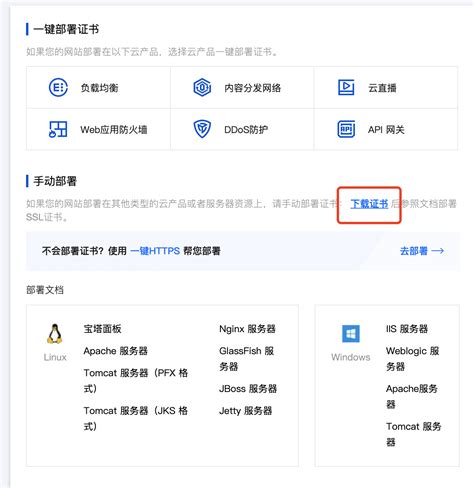The height and width of the screenshot is (488, 474).
Task: Open Nginx 服务器 deployment doc
Action: click(x=247, y=329)
